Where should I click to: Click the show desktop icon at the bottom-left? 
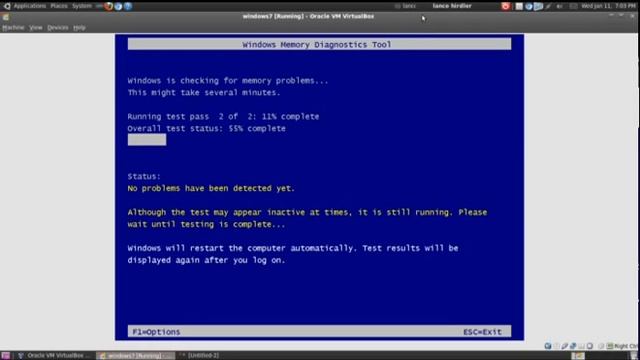tap(6, 356)
